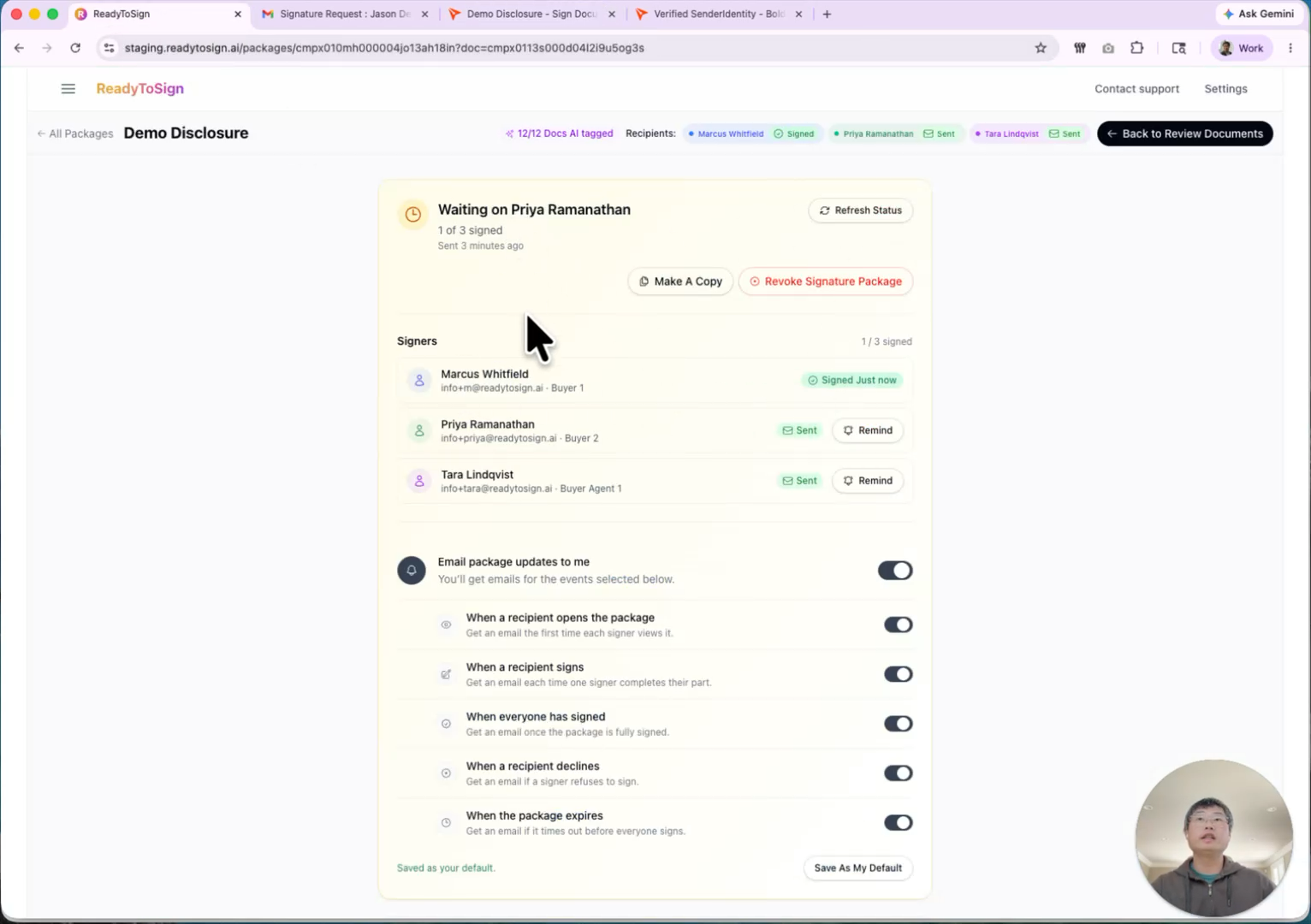Screen dimensions: 1311x924
Task: Open a new browser tab
Action: [827, 15]
